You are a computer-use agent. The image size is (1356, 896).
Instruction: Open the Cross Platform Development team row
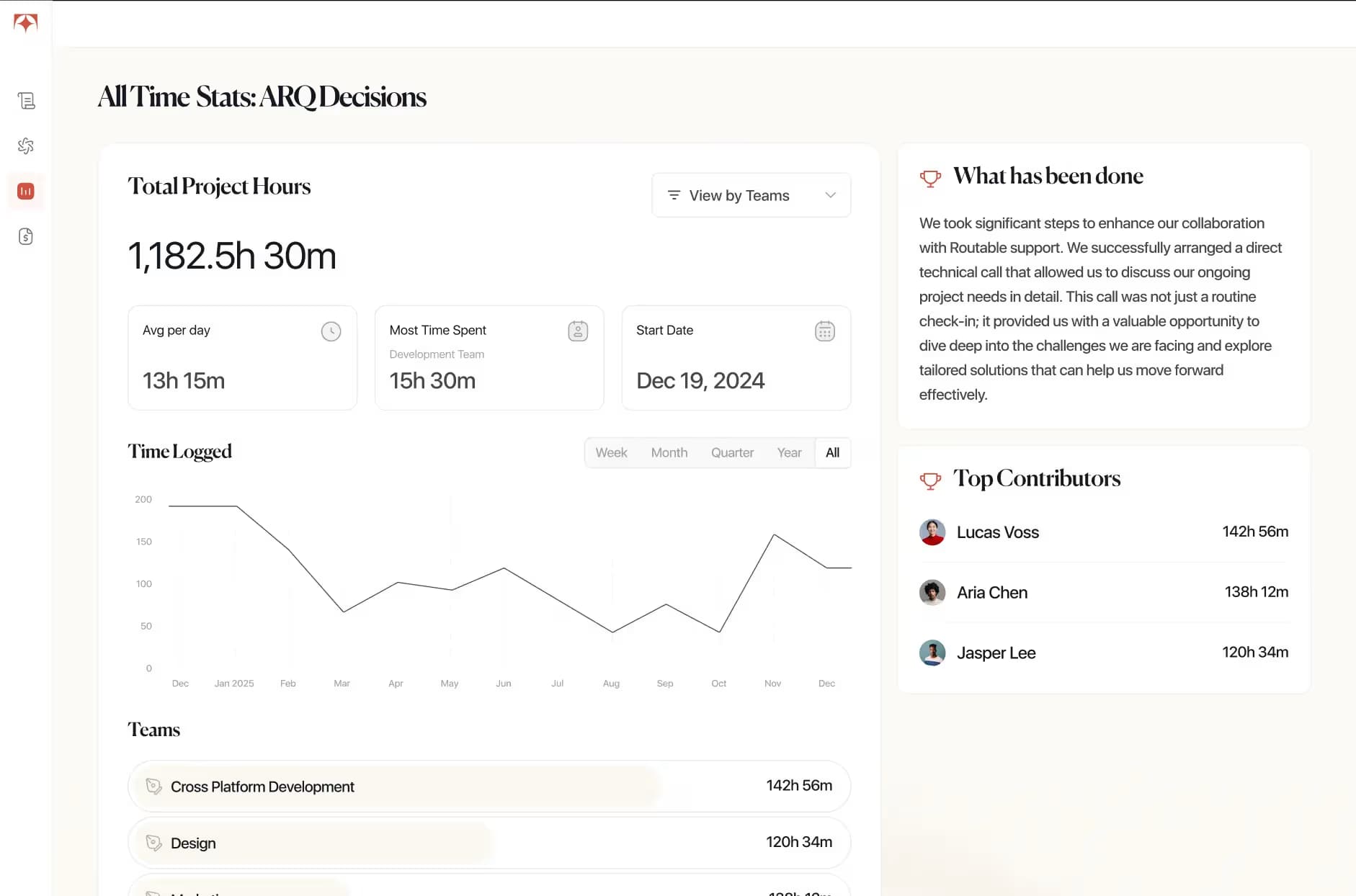tap(489, 786)
